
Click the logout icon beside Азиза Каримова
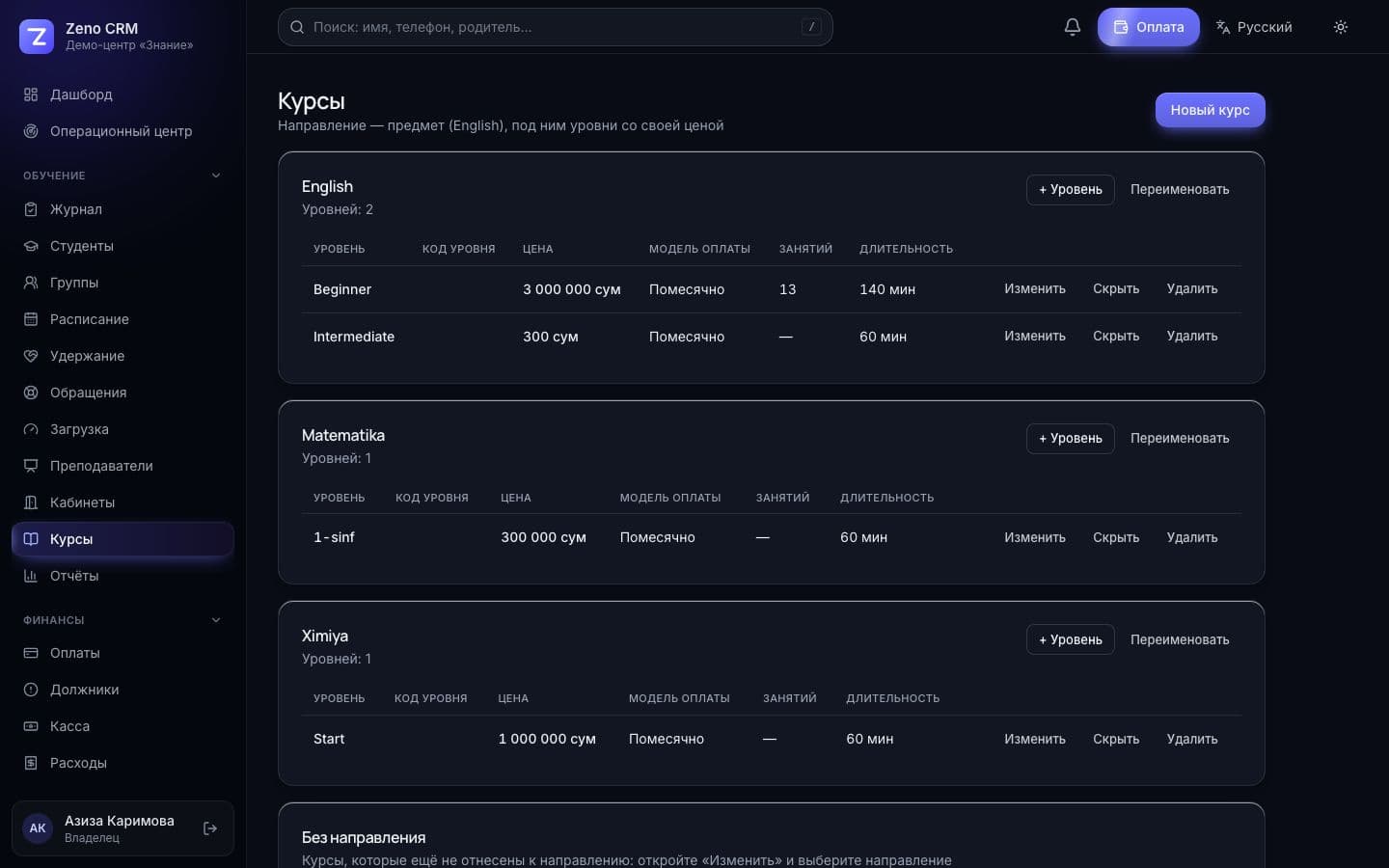(x=210, y=828)
